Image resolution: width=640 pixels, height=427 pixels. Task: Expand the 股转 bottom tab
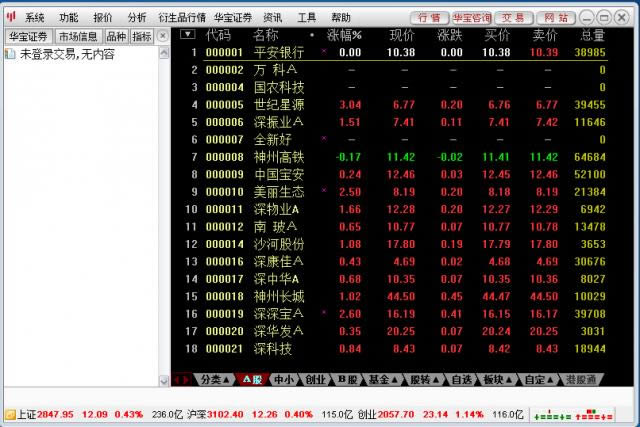[424, 380]
